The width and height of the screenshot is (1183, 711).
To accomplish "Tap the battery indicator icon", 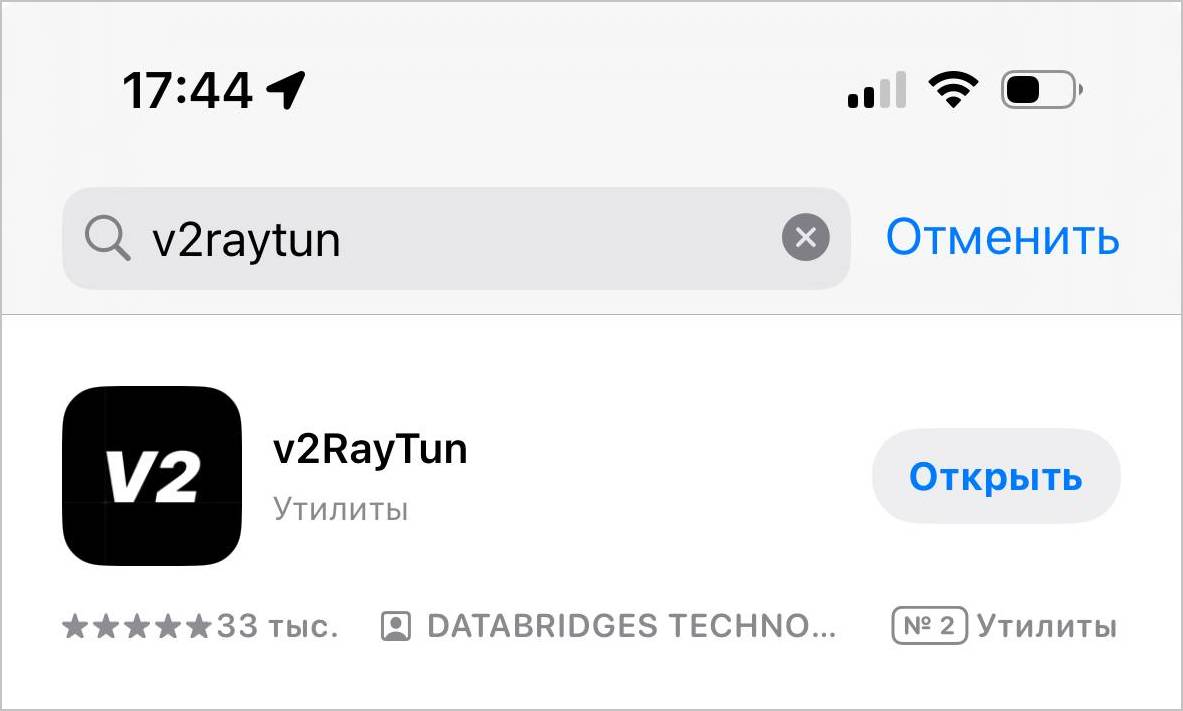I will [x=1042, y=90].
